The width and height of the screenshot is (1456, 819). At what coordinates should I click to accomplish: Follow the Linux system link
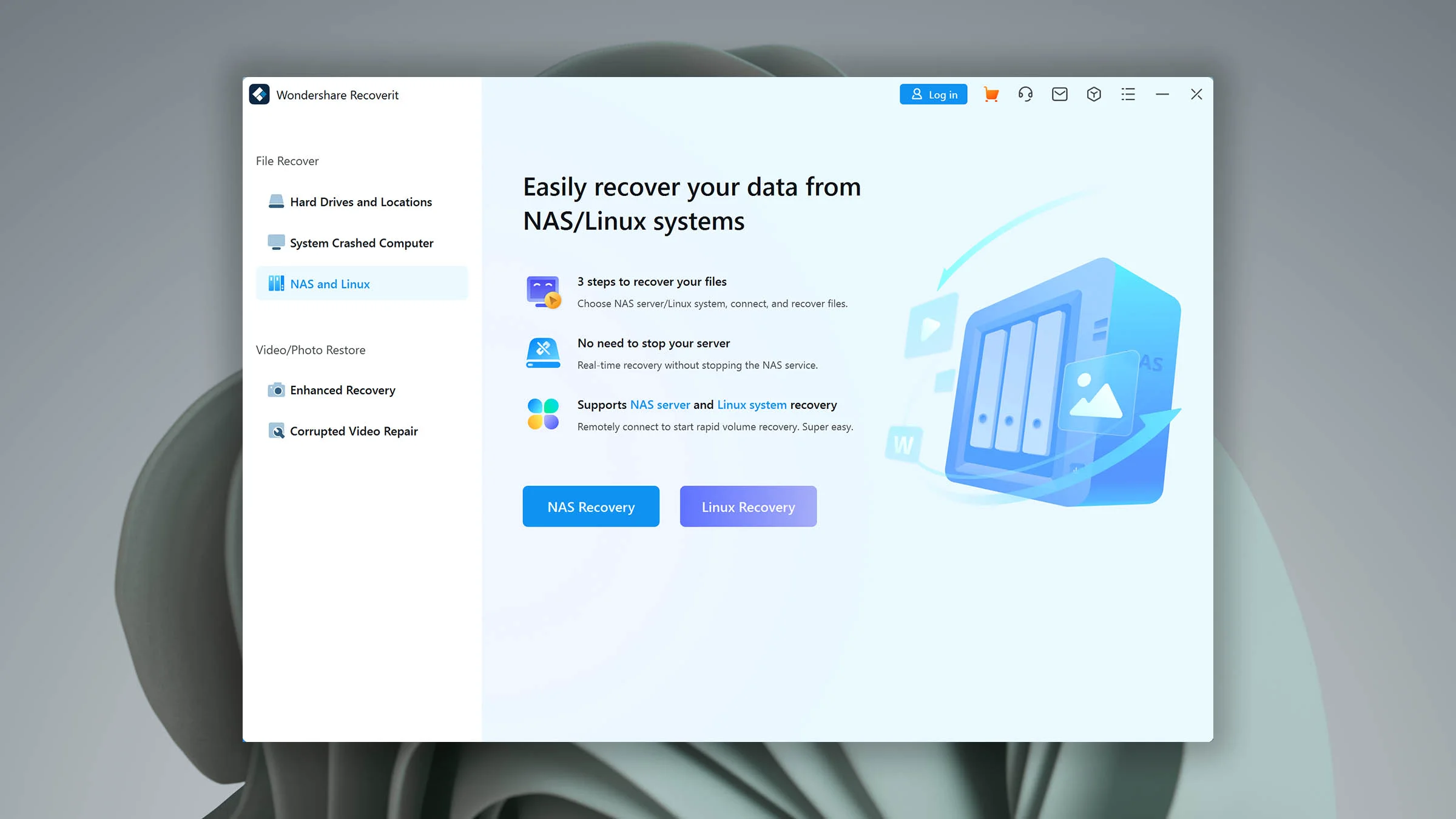(x=752, y=405)
